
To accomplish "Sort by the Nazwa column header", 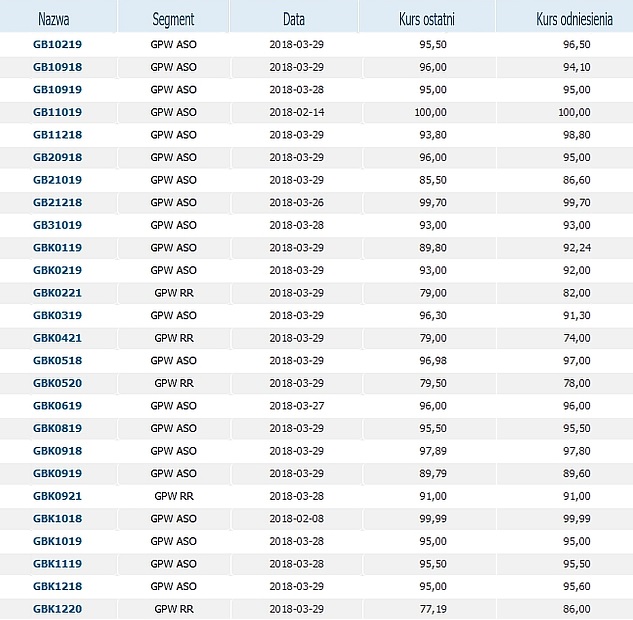I will click(54, 19).
